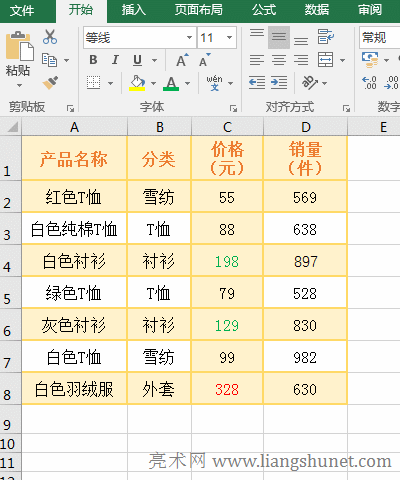Select the sales cell 982
The height and width of the screenshot is (480, 400).
306,357
